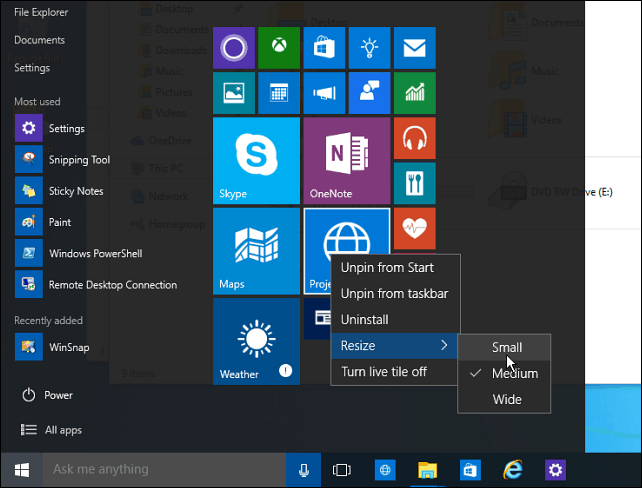This screenshot has height=488, width=642.
Task: Launch the Skype tile
Action: pos(256,160)
